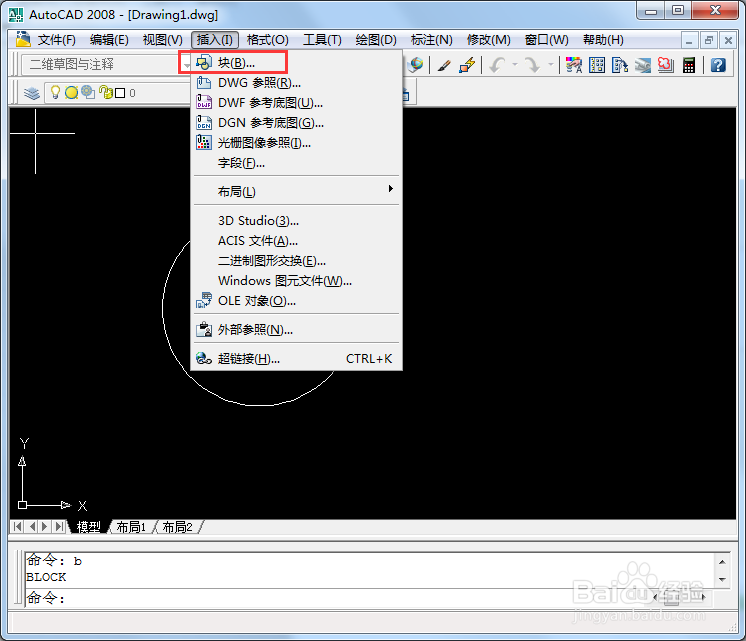This screenshot has height=641, width=746.
Task: Click command history scroll down arrow
Action: [x=722, y=580]
